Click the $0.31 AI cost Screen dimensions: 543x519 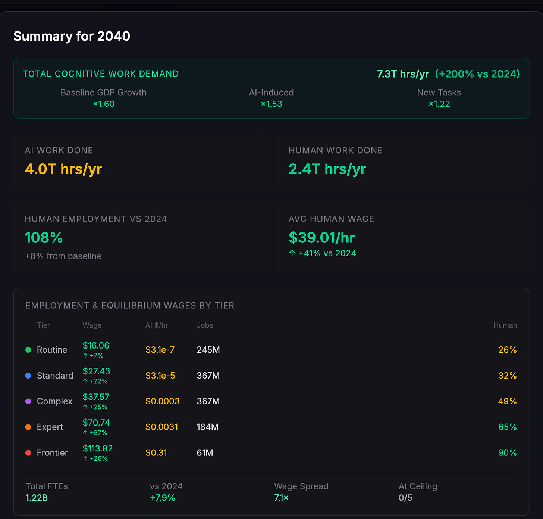click(x=156, y=453)
